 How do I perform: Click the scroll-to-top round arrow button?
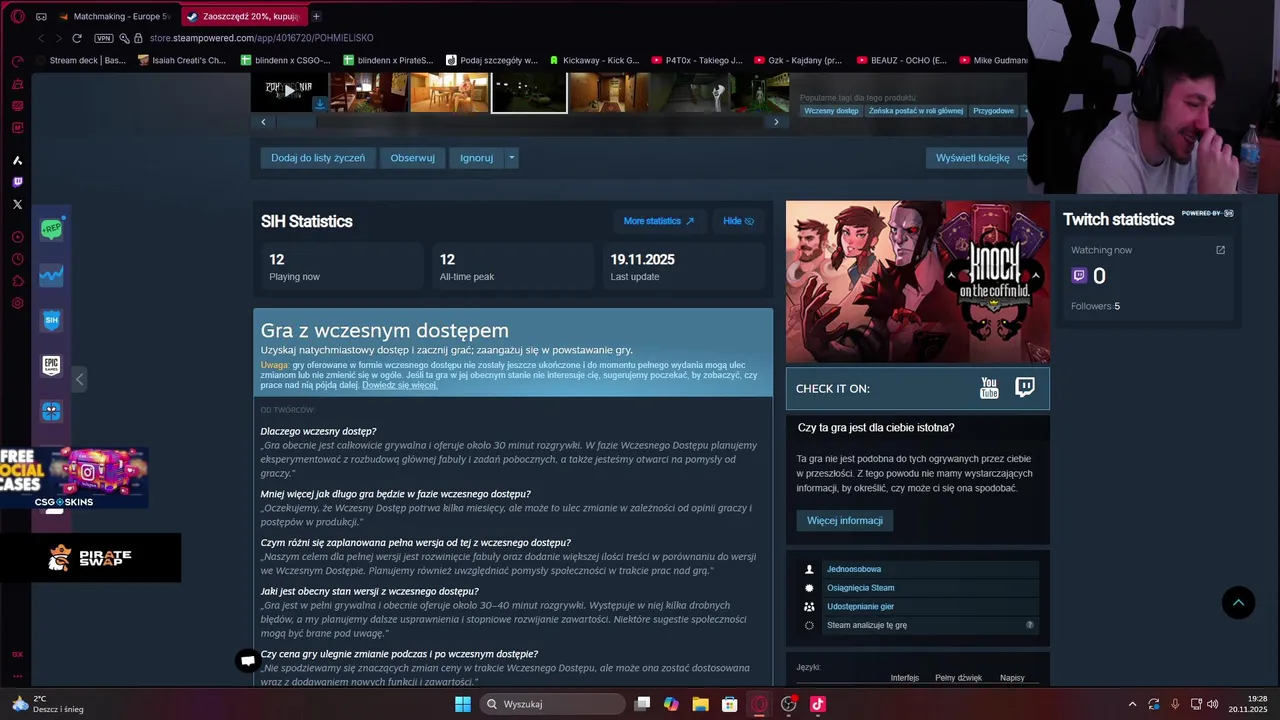[x=1238, y=602]
